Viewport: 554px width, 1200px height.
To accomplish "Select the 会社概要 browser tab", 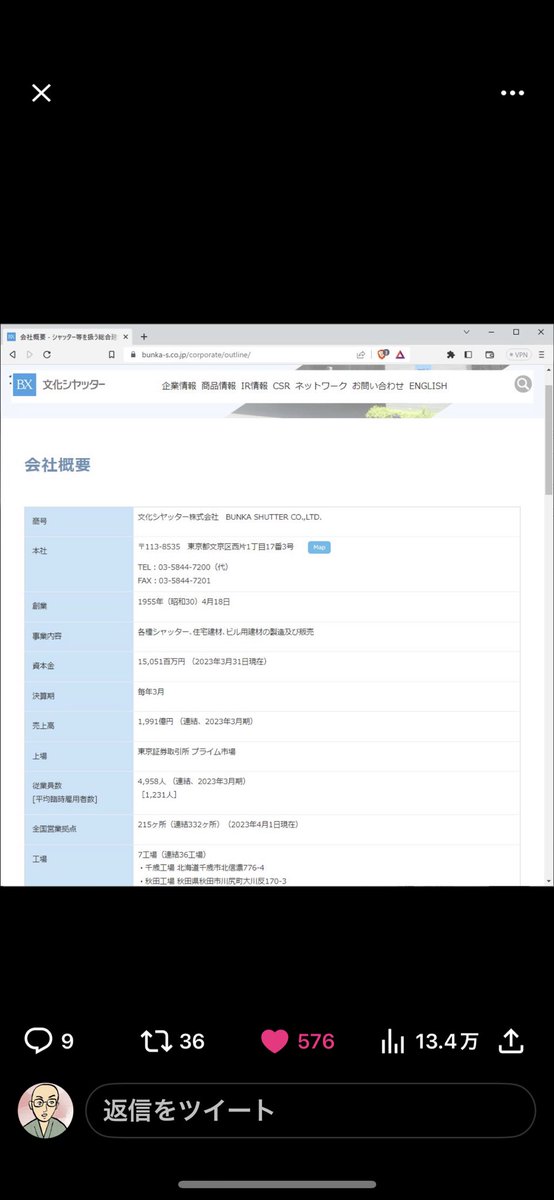I will pyautogui.click(x=67, y=337).
